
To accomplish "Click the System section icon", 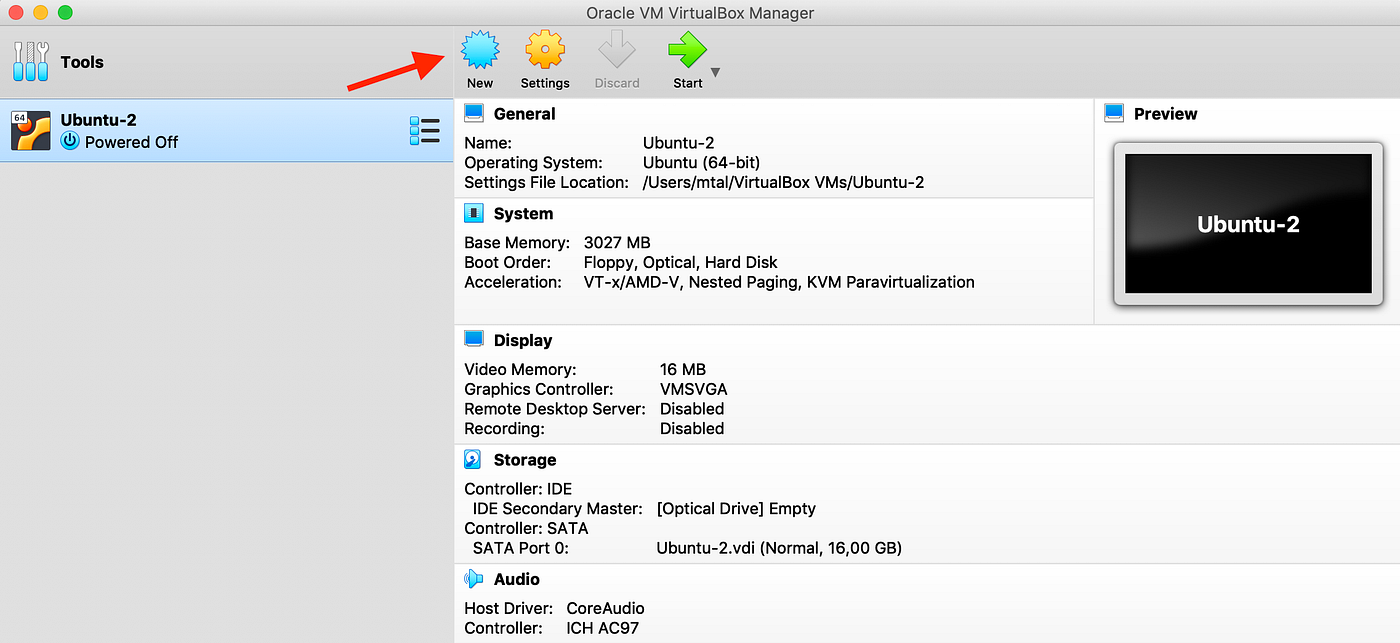I will point(472,212).
